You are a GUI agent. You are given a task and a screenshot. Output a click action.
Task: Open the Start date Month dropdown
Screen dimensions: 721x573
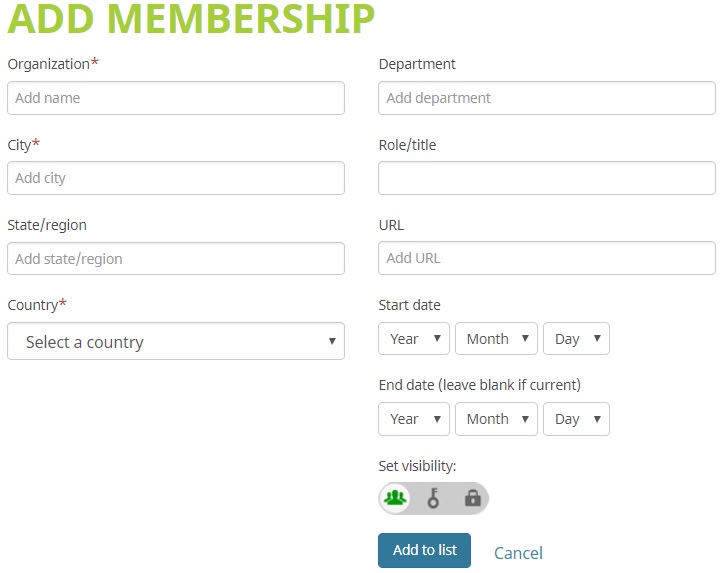click(x=496, y=338)
